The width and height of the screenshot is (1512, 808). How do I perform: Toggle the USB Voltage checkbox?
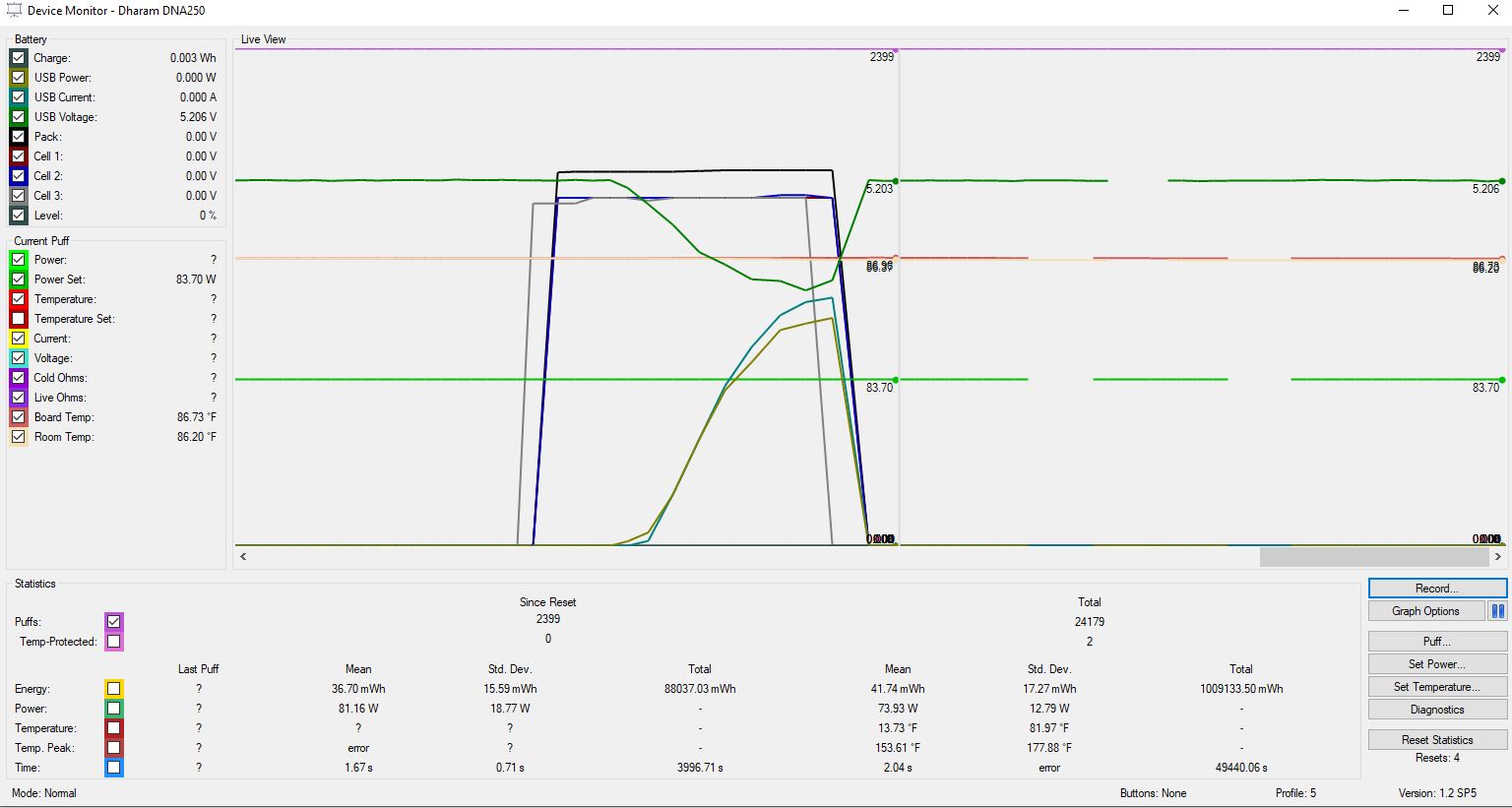[19, 117]
